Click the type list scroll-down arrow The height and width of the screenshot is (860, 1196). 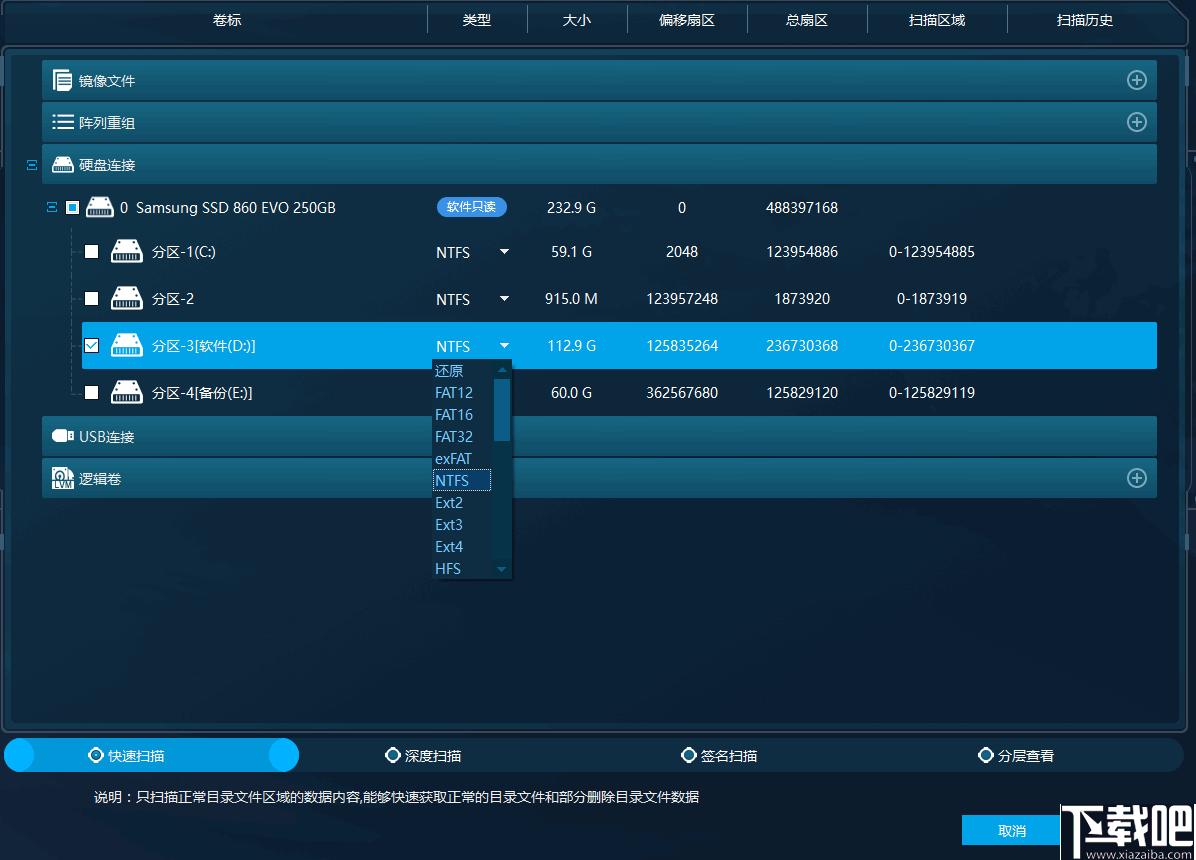501,569
